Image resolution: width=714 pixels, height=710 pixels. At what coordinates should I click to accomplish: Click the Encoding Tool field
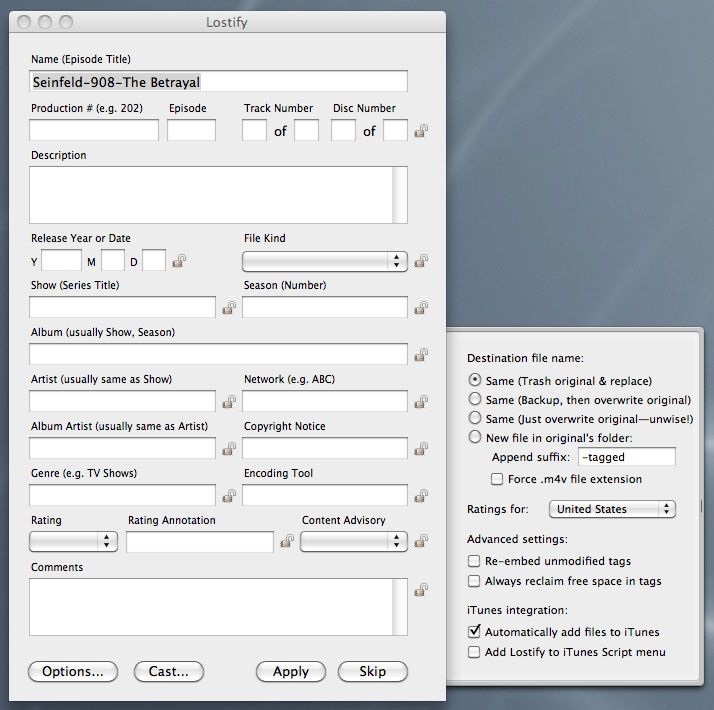[325, 495]
